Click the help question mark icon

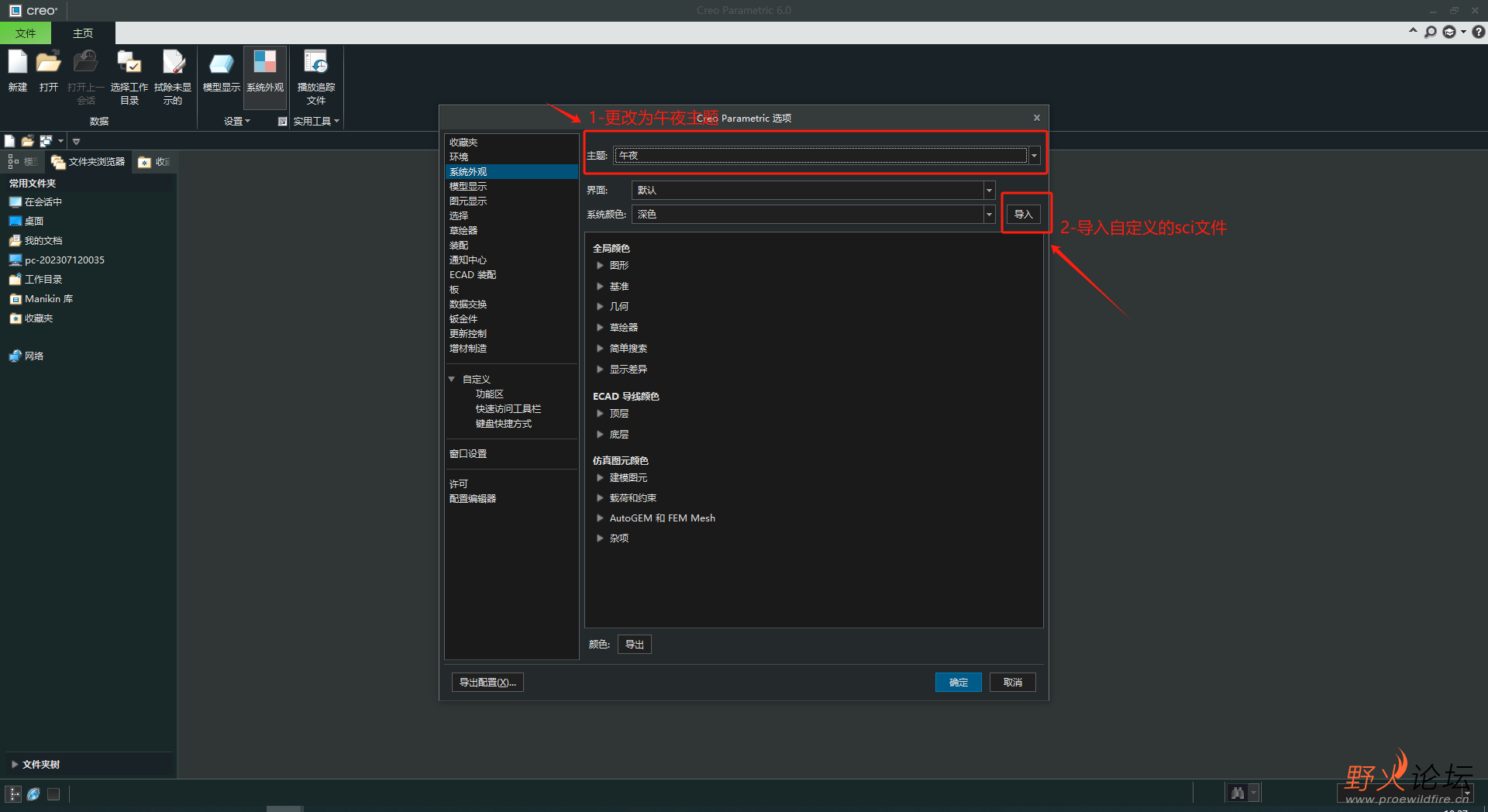tap(1479, 32)
